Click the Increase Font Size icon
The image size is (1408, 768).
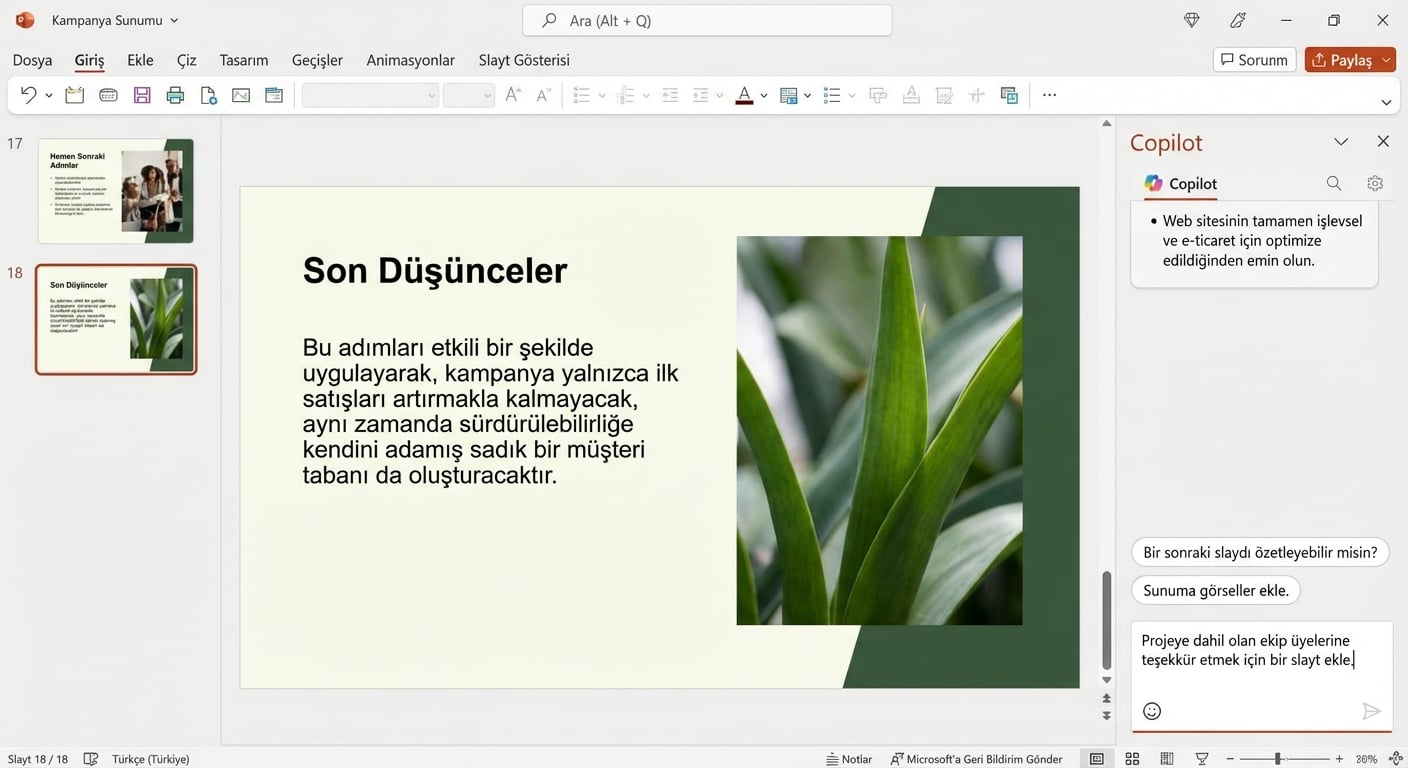tap(512, 94)
